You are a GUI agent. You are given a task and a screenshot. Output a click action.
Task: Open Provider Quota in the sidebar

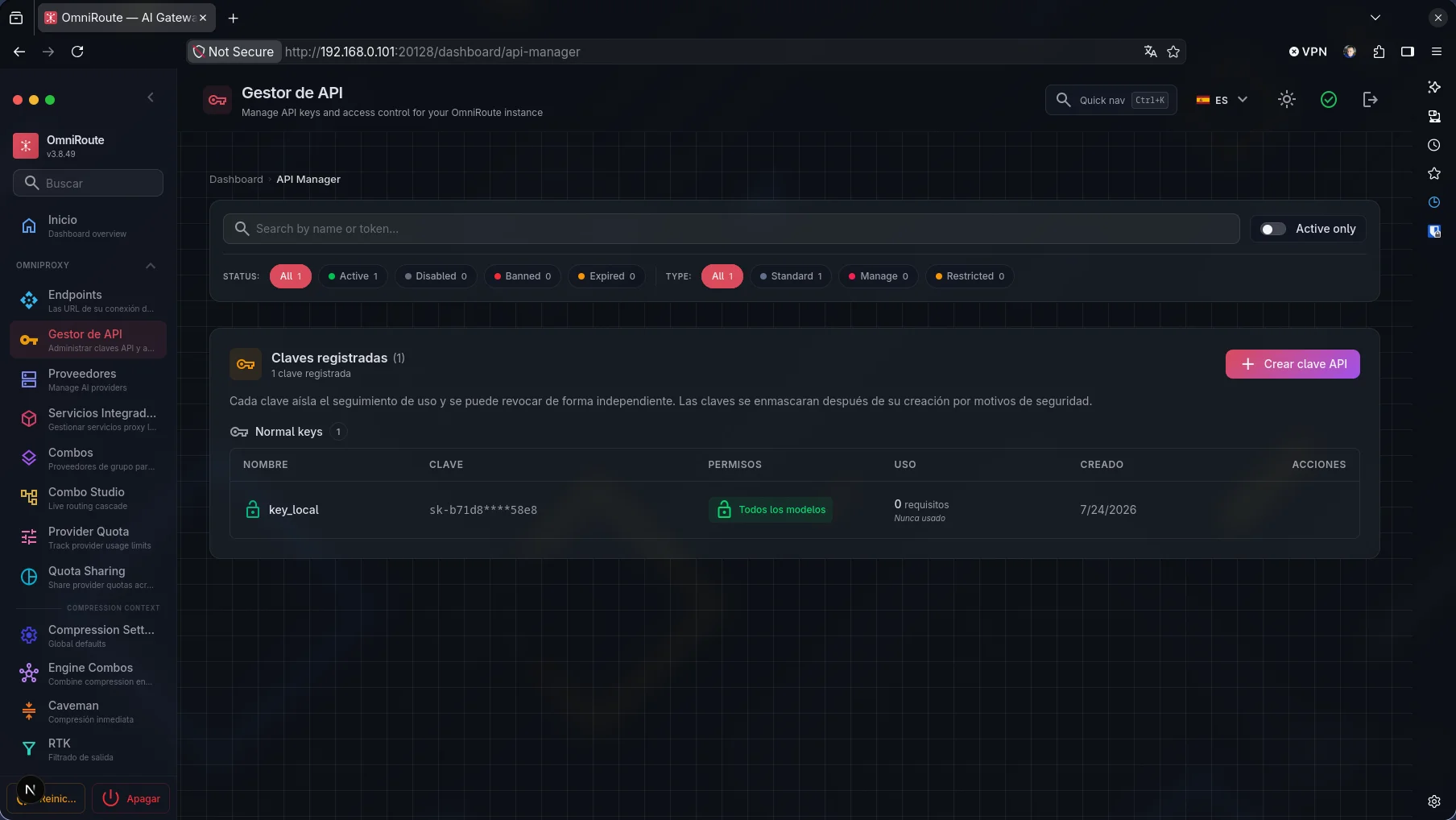(88, 537)
